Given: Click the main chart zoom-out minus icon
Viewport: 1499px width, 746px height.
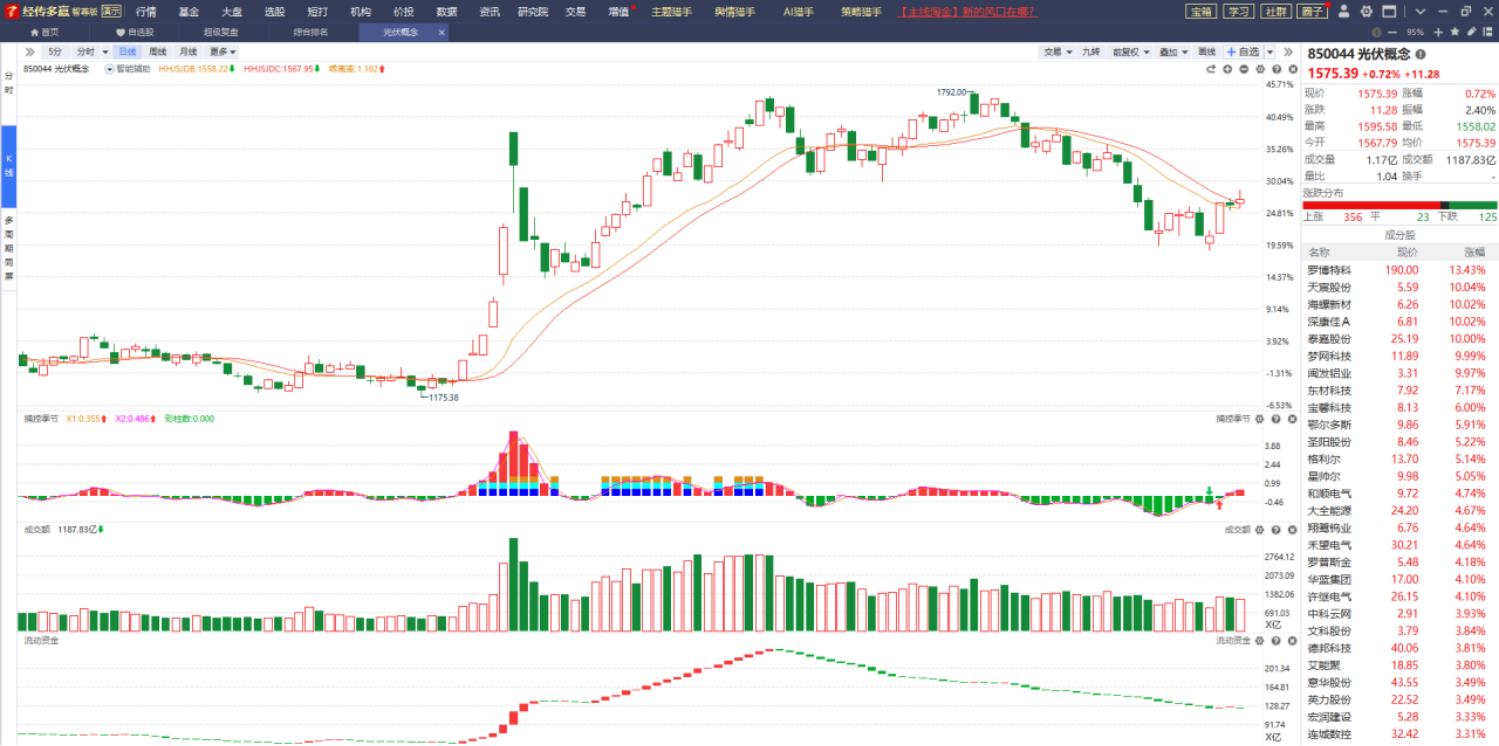Looking at the screenshot, I should 1244,69.
